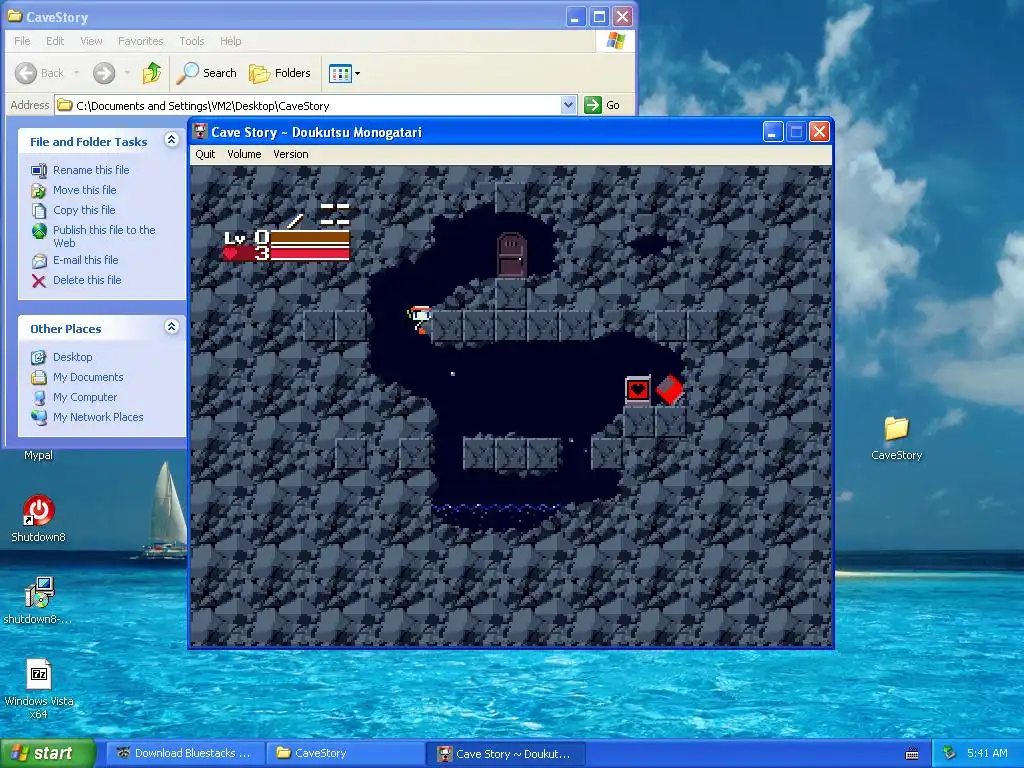The image size is (1024, 768).
Task: Click the red X delete icon
Action: pos(39,281)
